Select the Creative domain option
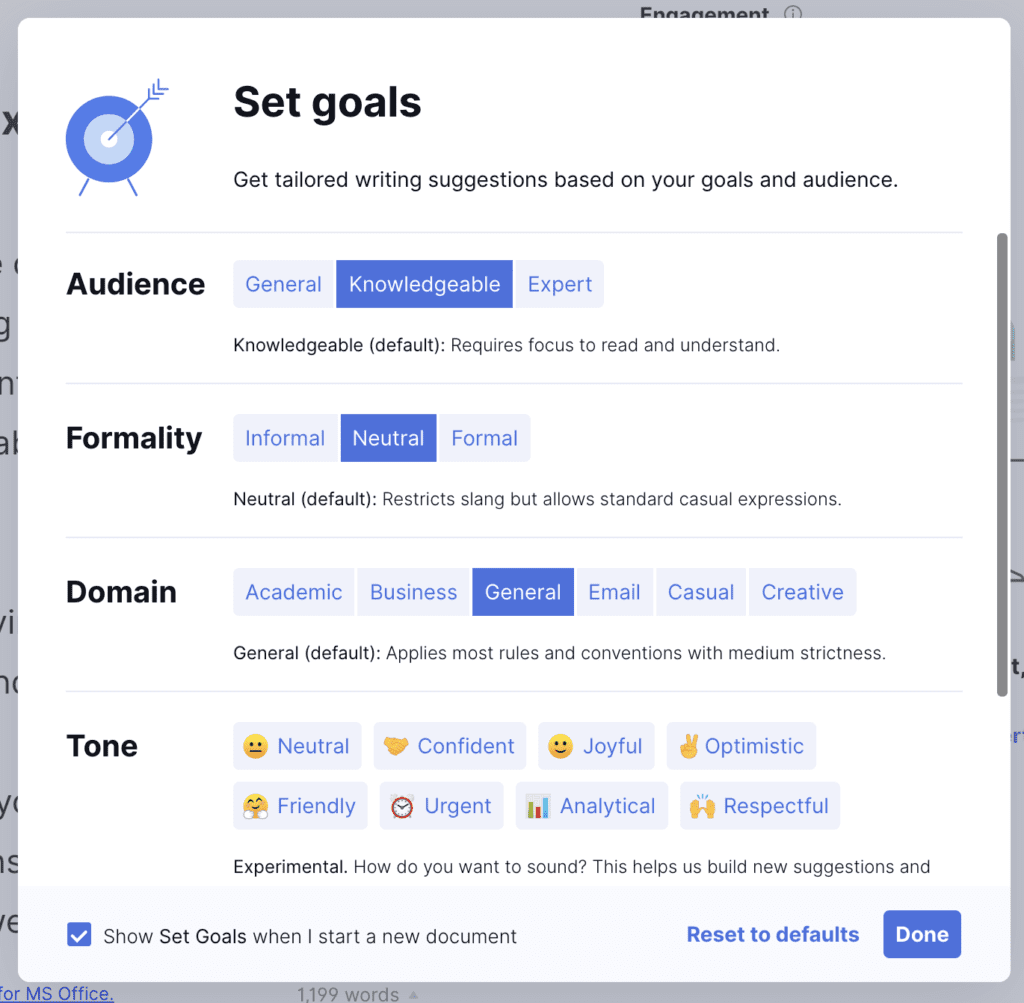The image size is (1024, 1003). pos(803,592)
